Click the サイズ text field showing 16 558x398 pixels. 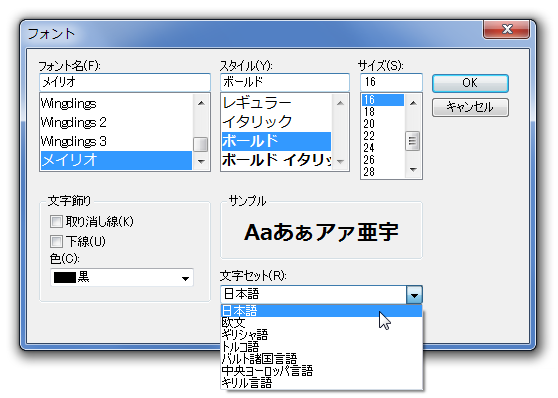coord(391,82)
